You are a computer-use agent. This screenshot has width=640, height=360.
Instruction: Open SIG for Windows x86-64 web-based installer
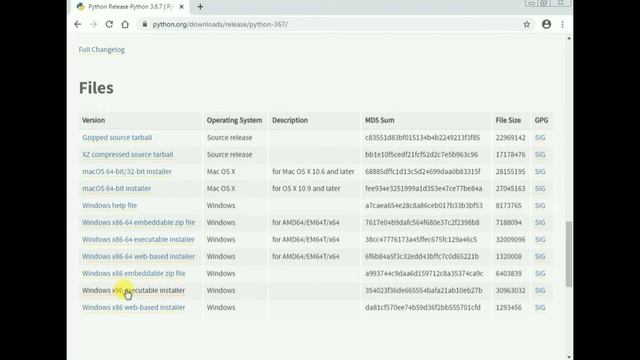click(x=540, y=256)
